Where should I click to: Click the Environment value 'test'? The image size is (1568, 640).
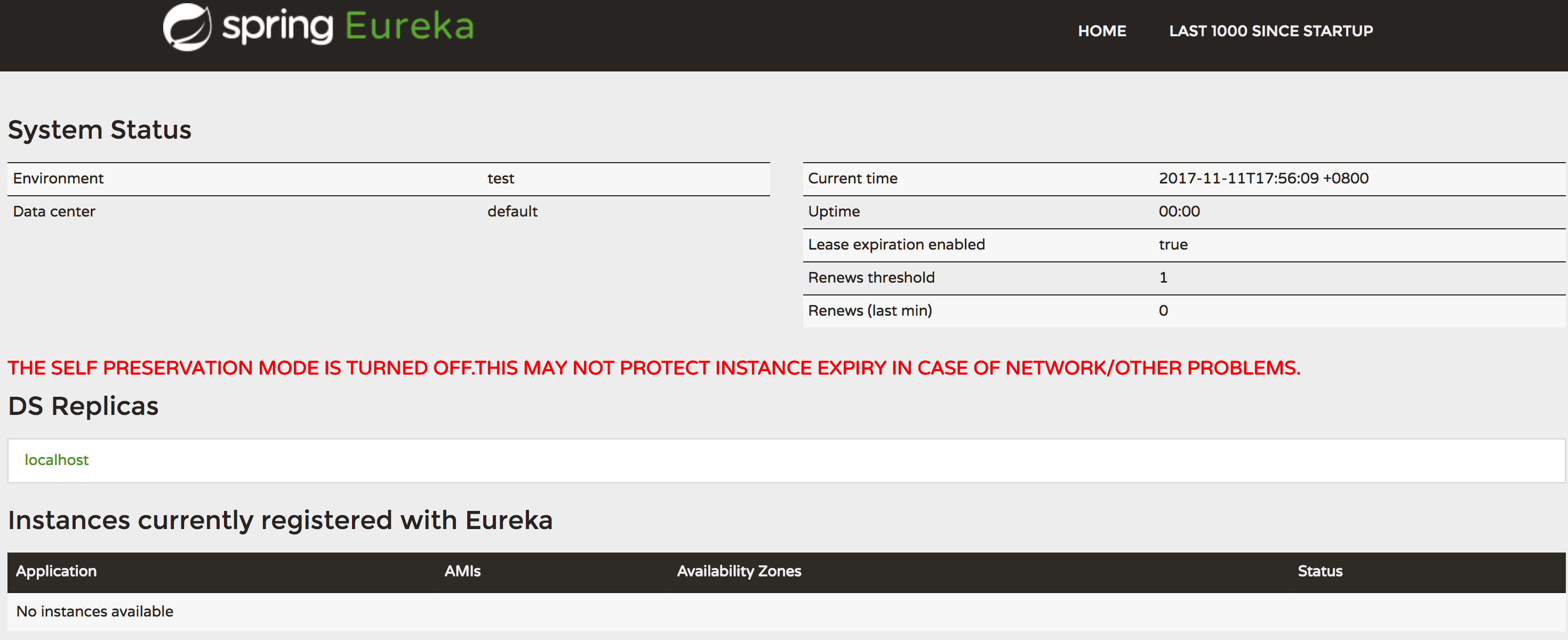click(x=500, y=179)
